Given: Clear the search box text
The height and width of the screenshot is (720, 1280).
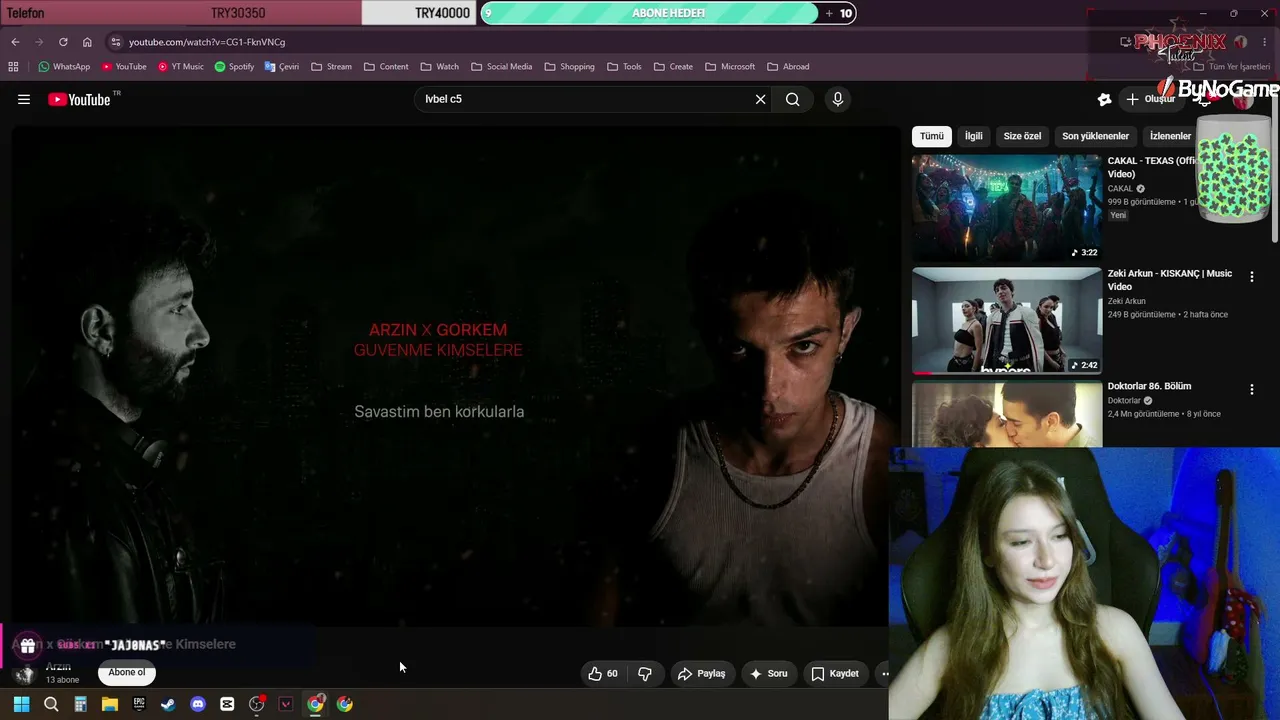Looking at the screenshot, I should (x=760, y=99).
